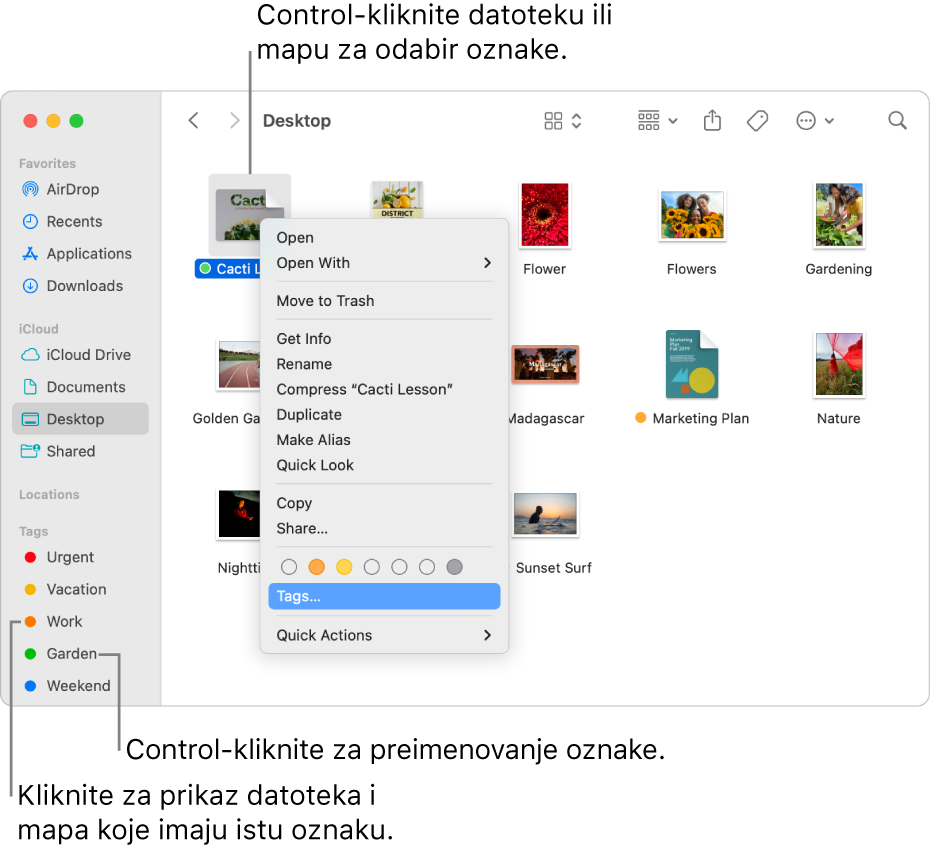Select the District file thumbnail
This screenshot has width=931, height=851.
point(397,200)
